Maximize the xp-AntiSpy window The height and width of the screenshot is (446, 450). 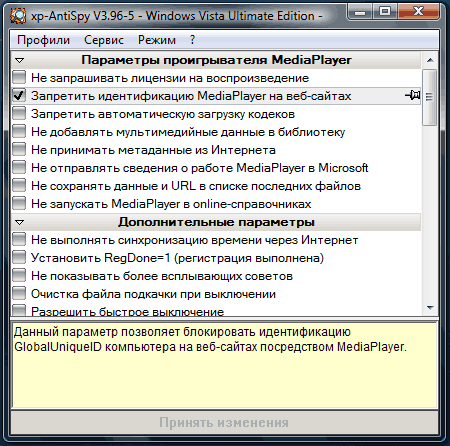point(385,12)
